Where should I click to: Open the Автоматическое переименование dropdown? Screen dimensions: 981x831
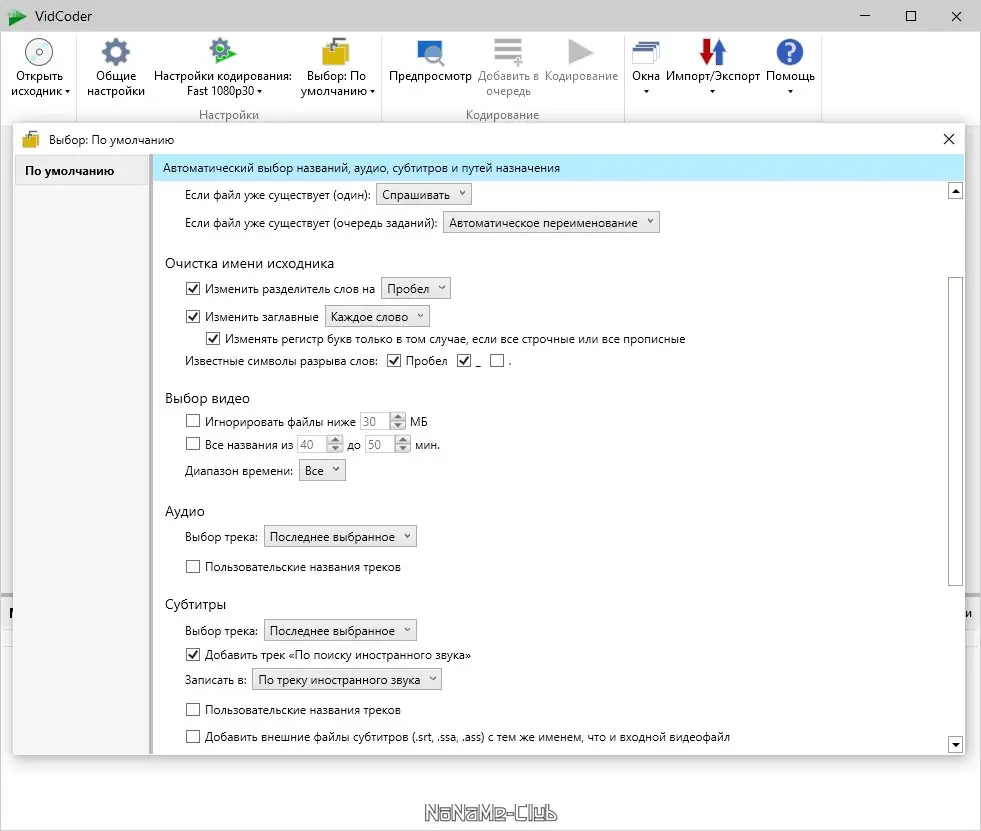point(551,222)
